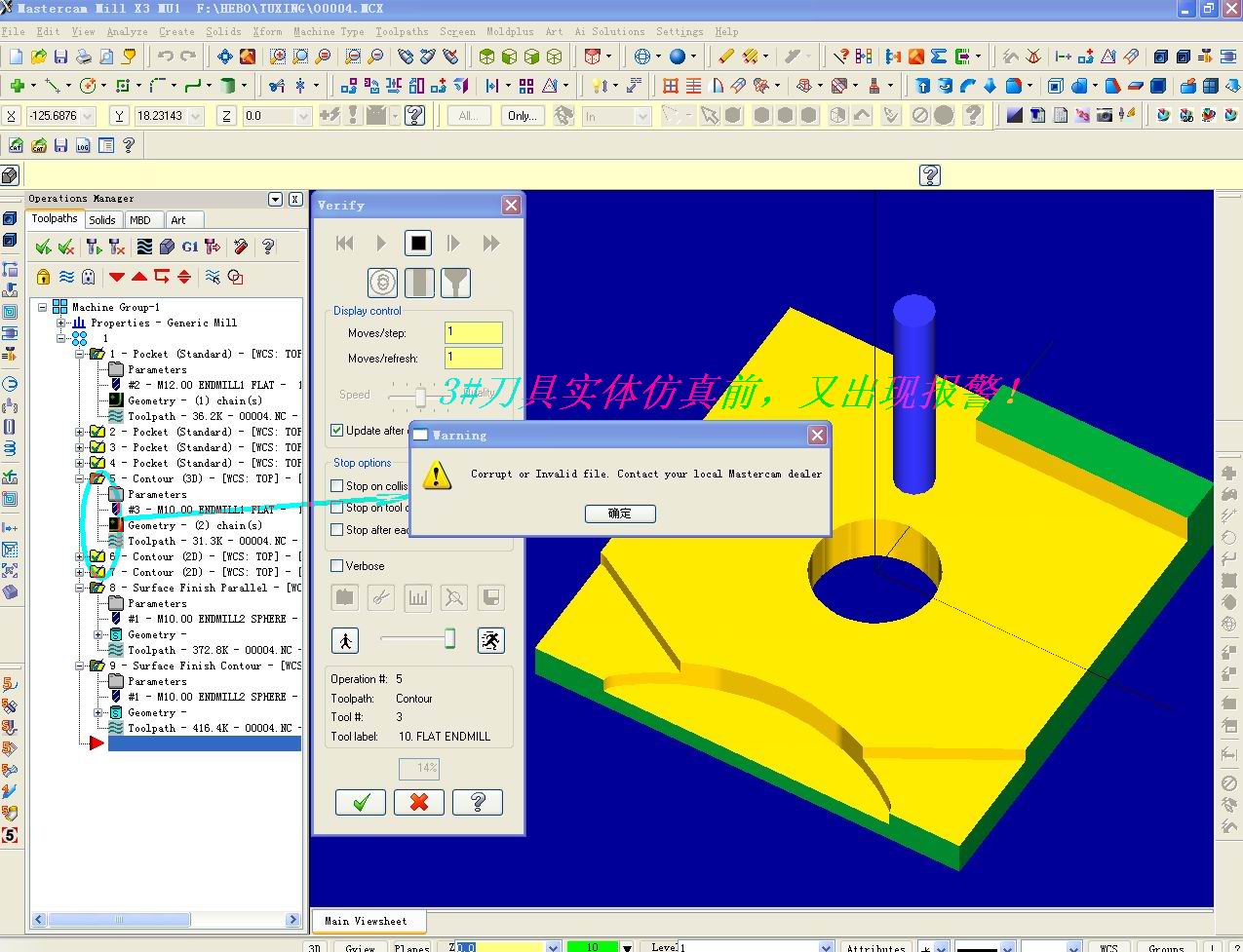This screenshot has width=1243, height=952.
Task: Click the LOG file icon
Action: pyautogui.click(x=83, y=145)
